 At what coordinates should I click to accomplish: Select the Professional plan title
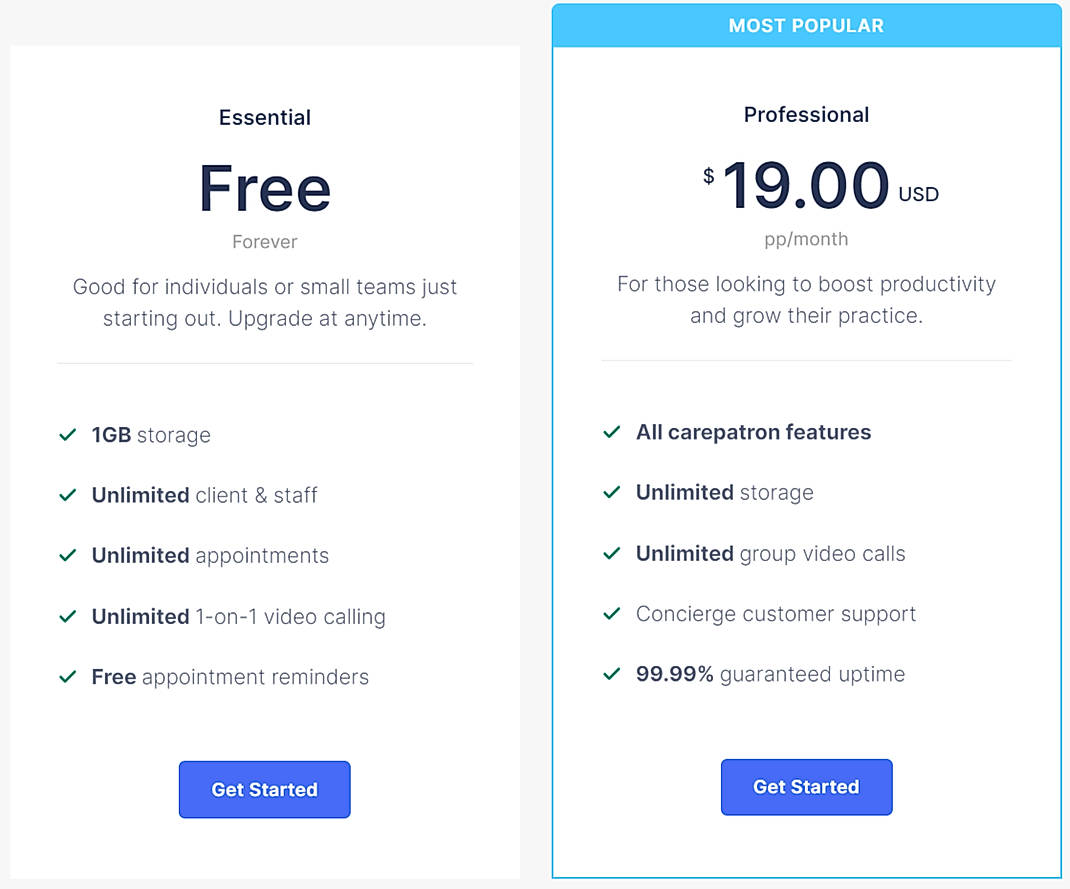(806, 114)
